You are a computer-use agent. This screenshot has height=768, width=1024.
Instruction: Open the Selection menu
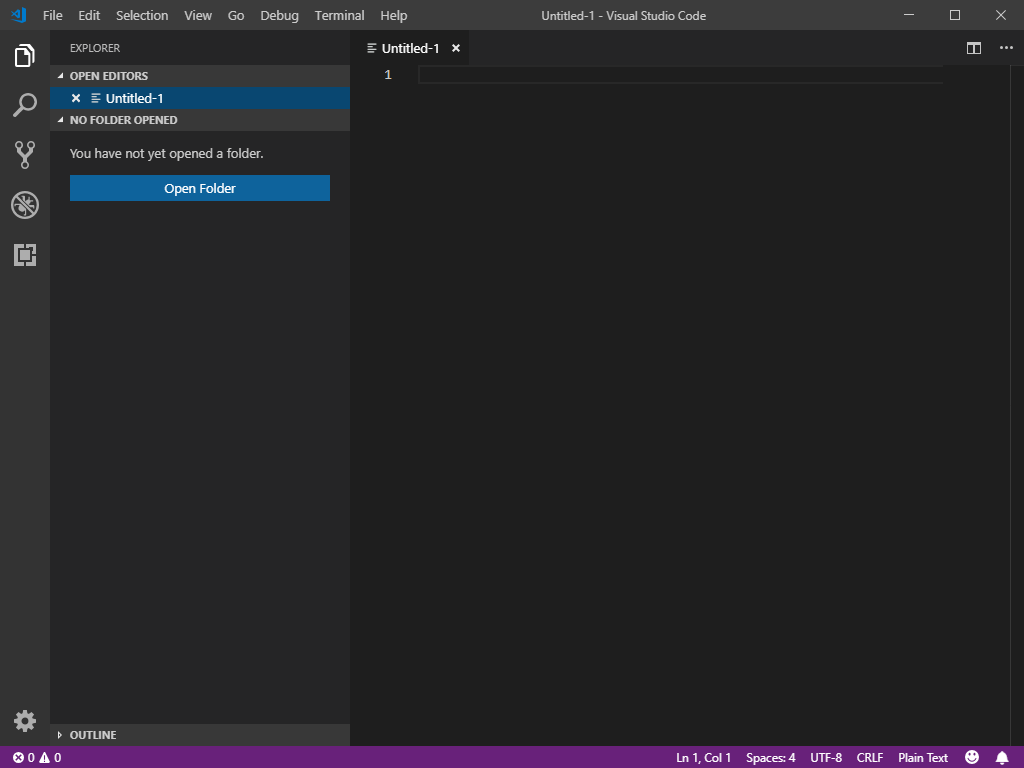pyautogui.click(x=142, y=16)
